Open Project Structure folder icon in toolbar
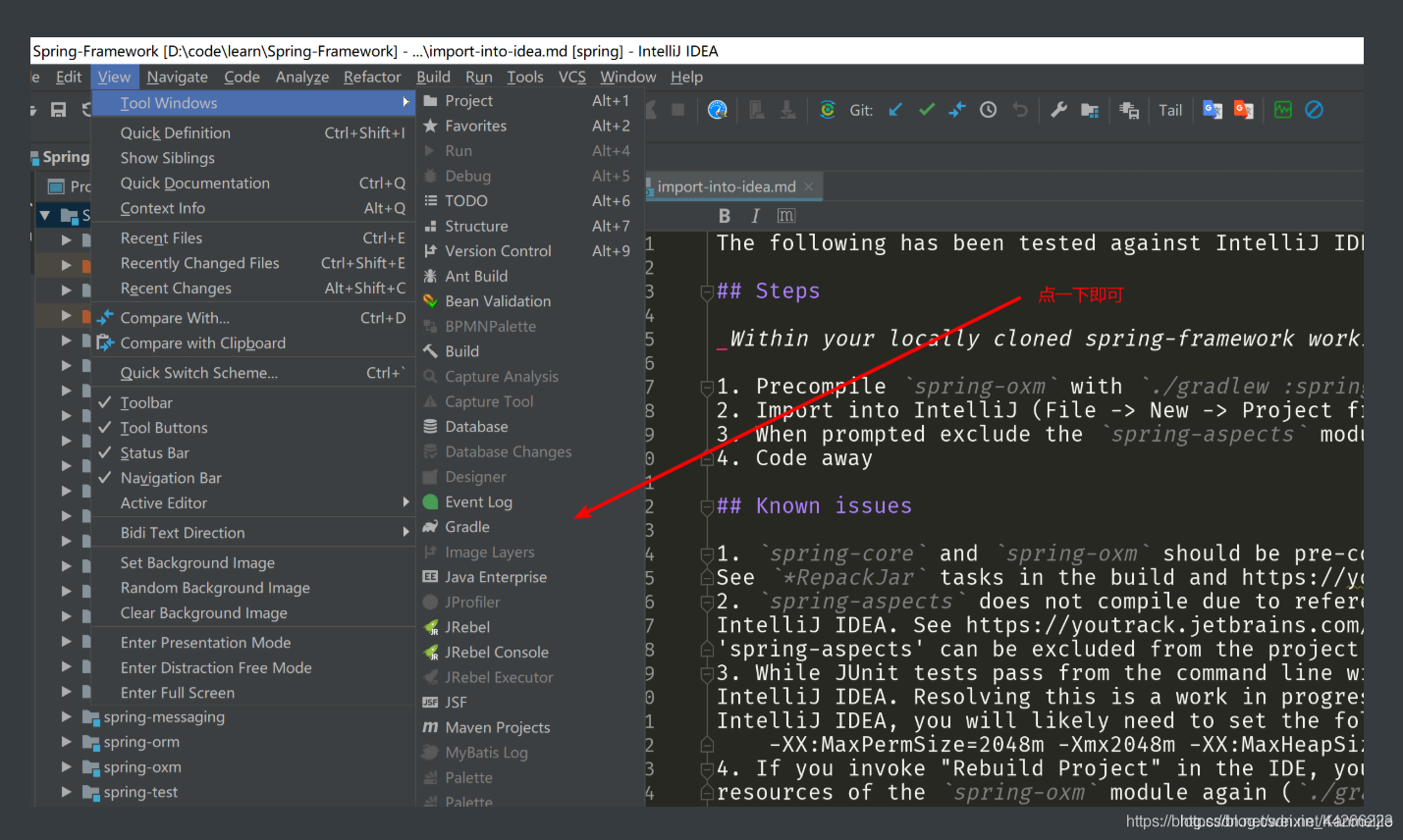Viewport: 1403px width, 840px height. coord(1090,110)
